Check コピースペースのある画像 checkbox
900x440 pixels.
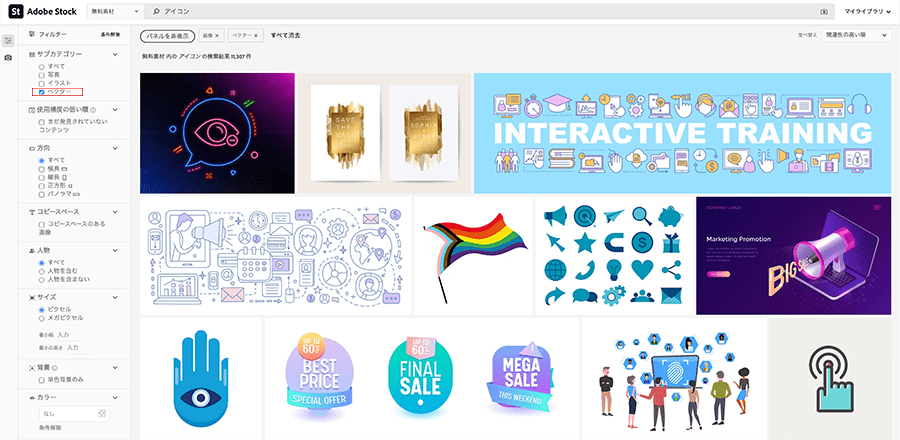(x=41, y=224)
